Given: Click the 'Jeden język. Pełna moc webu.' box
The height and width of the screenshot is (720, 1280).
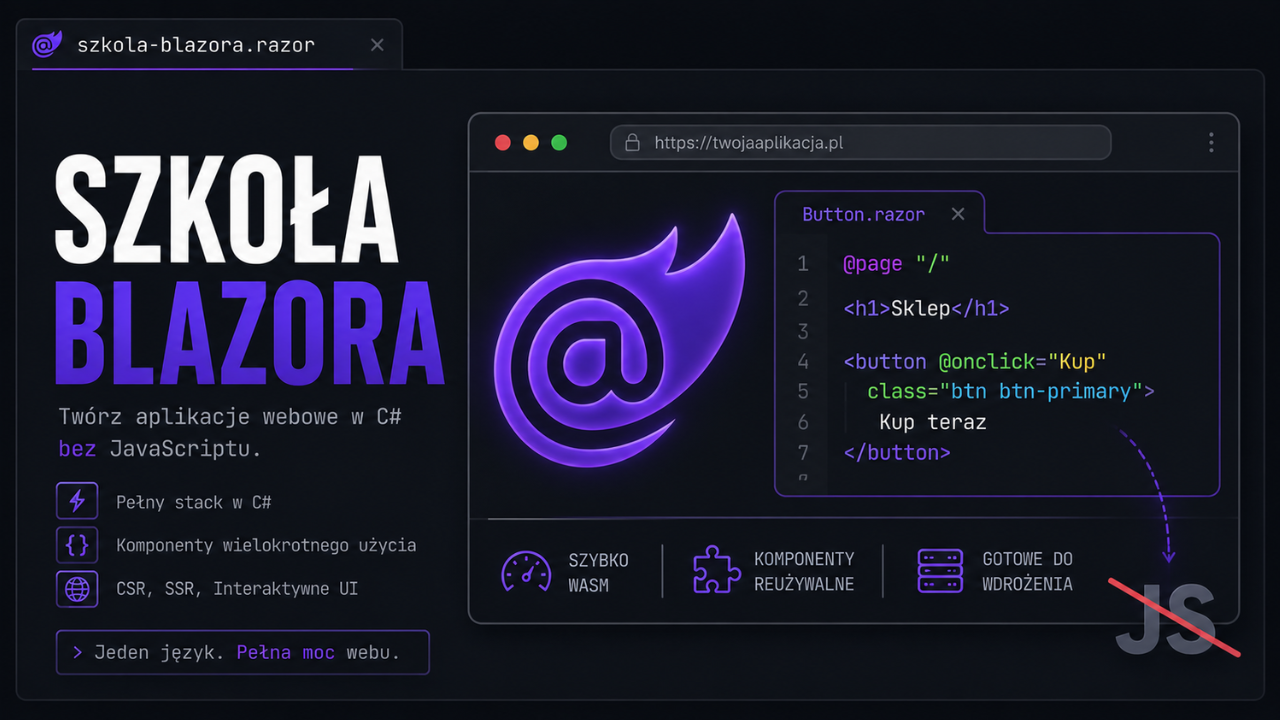Looking at the screenshot, I should 243,652.
